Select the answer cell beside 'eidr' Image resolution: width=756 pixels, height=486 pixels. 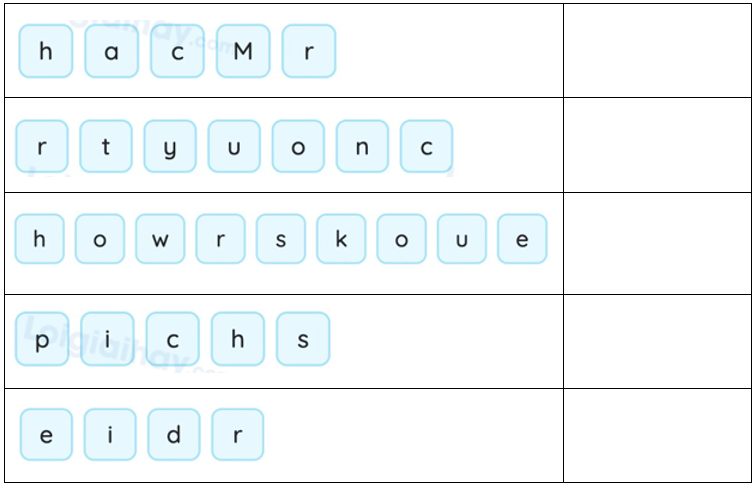[x=656, y=435]
